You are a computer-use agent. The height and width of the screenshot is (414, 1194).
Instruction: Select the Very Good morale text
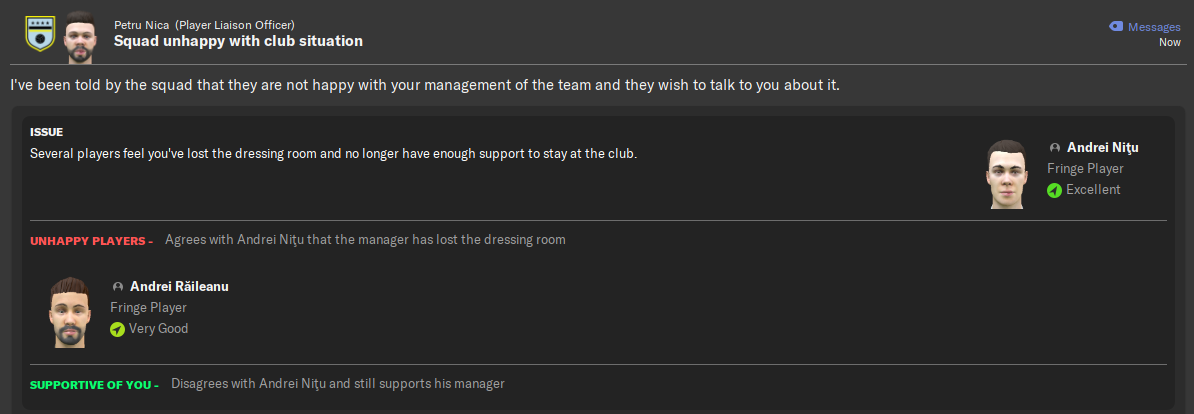(158, 329)
